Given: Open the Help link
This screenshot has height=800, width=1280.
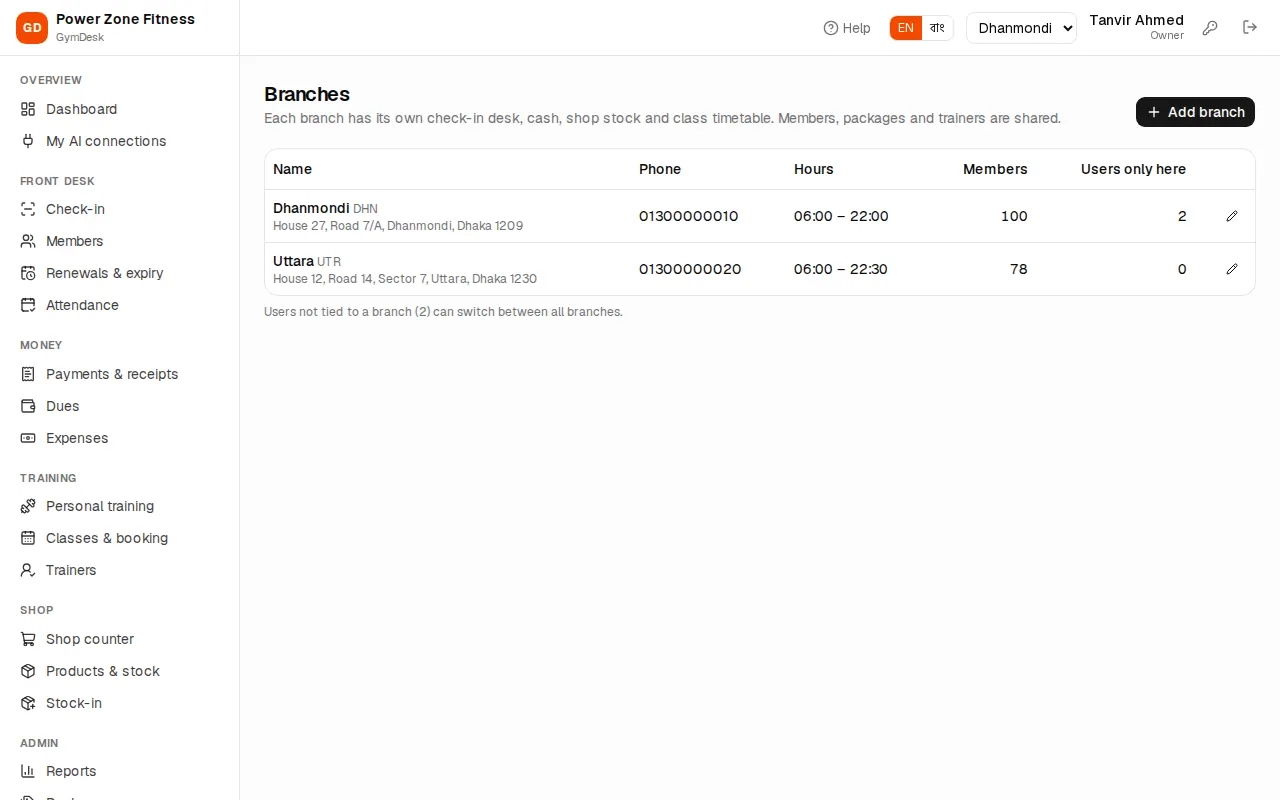Looking at the screenshot, I should (847, 28).
